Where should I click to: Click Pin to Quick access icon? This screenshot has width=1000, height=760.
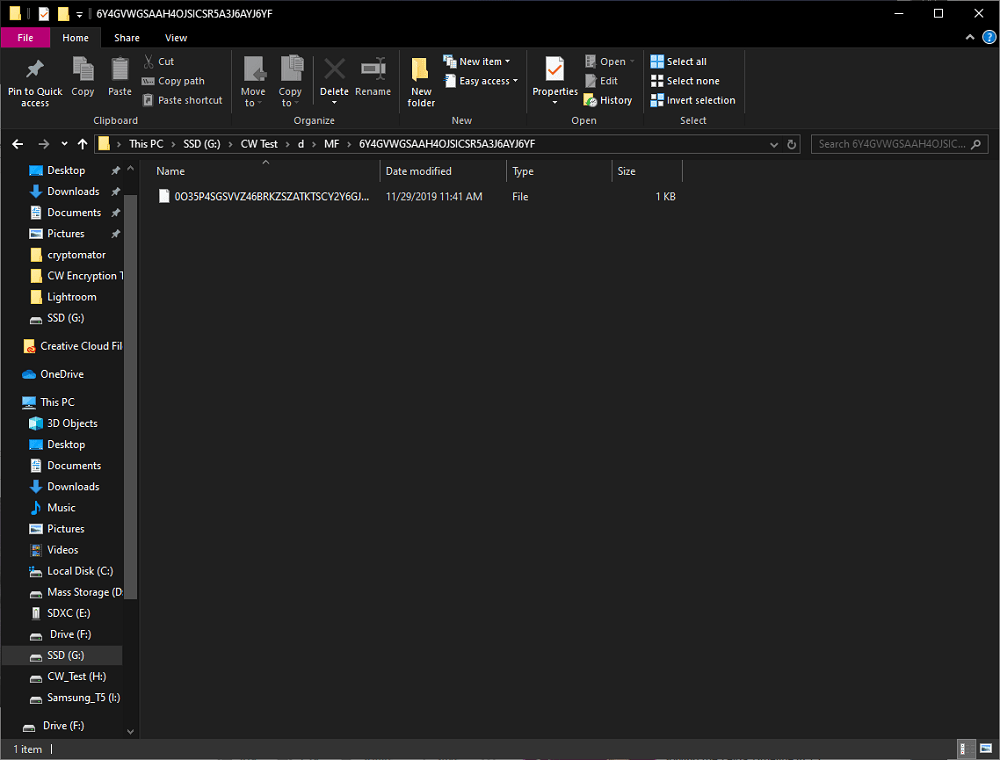click(x=34, y=69)
